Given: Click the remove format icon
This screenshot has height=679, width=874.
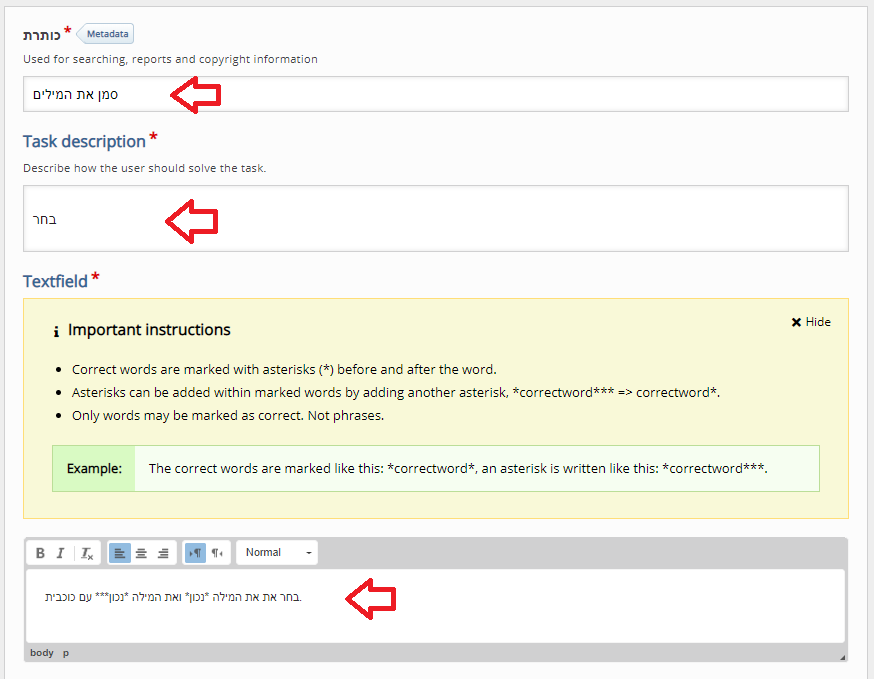Looking at the screenshot, I should (x=87, y=553).
